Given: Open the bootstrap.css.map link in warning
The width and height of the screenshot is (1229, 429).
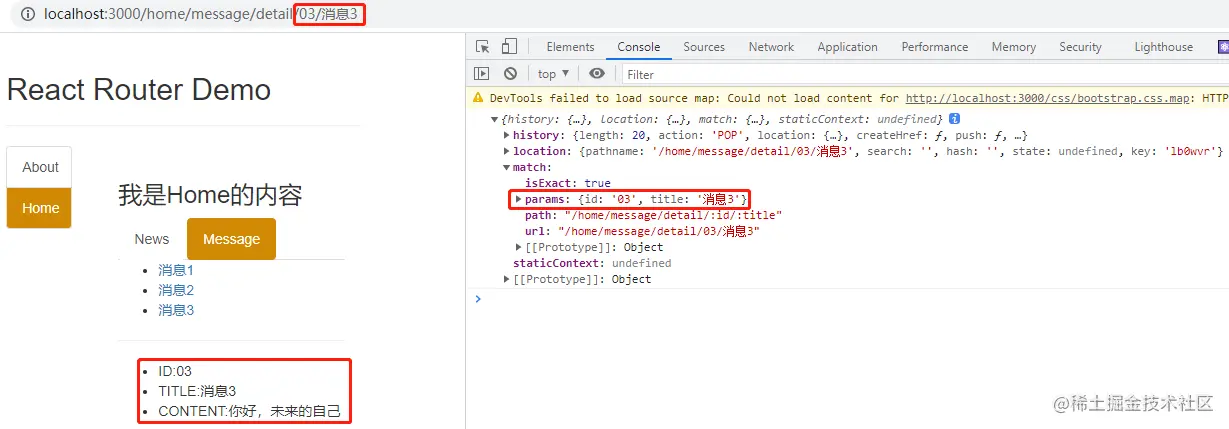Looking at the screenshot, I should (1048, 98).
